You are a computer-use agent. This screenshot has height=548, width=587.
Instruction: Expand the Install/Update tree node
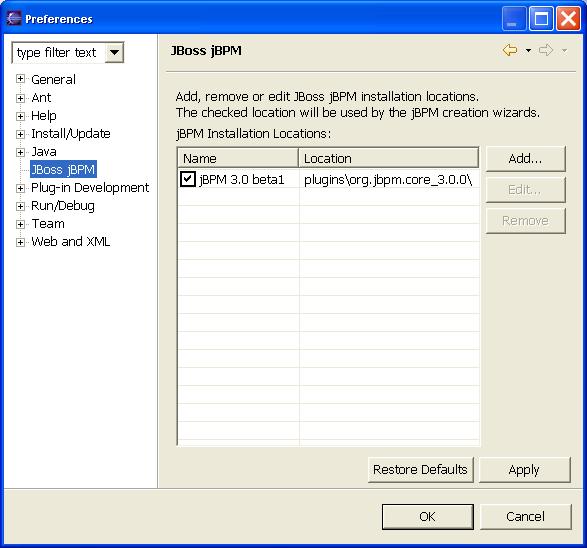point(20,134)
